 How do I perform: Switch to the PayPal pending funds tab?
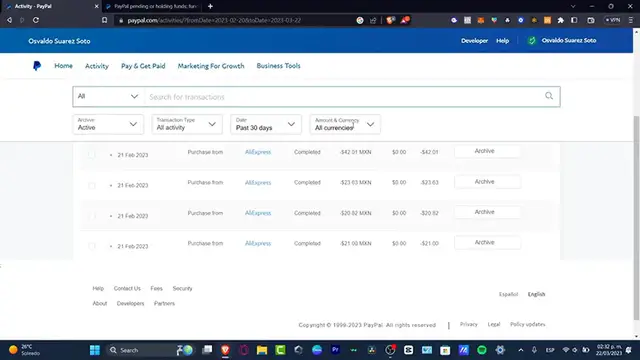tap(152, 6)
